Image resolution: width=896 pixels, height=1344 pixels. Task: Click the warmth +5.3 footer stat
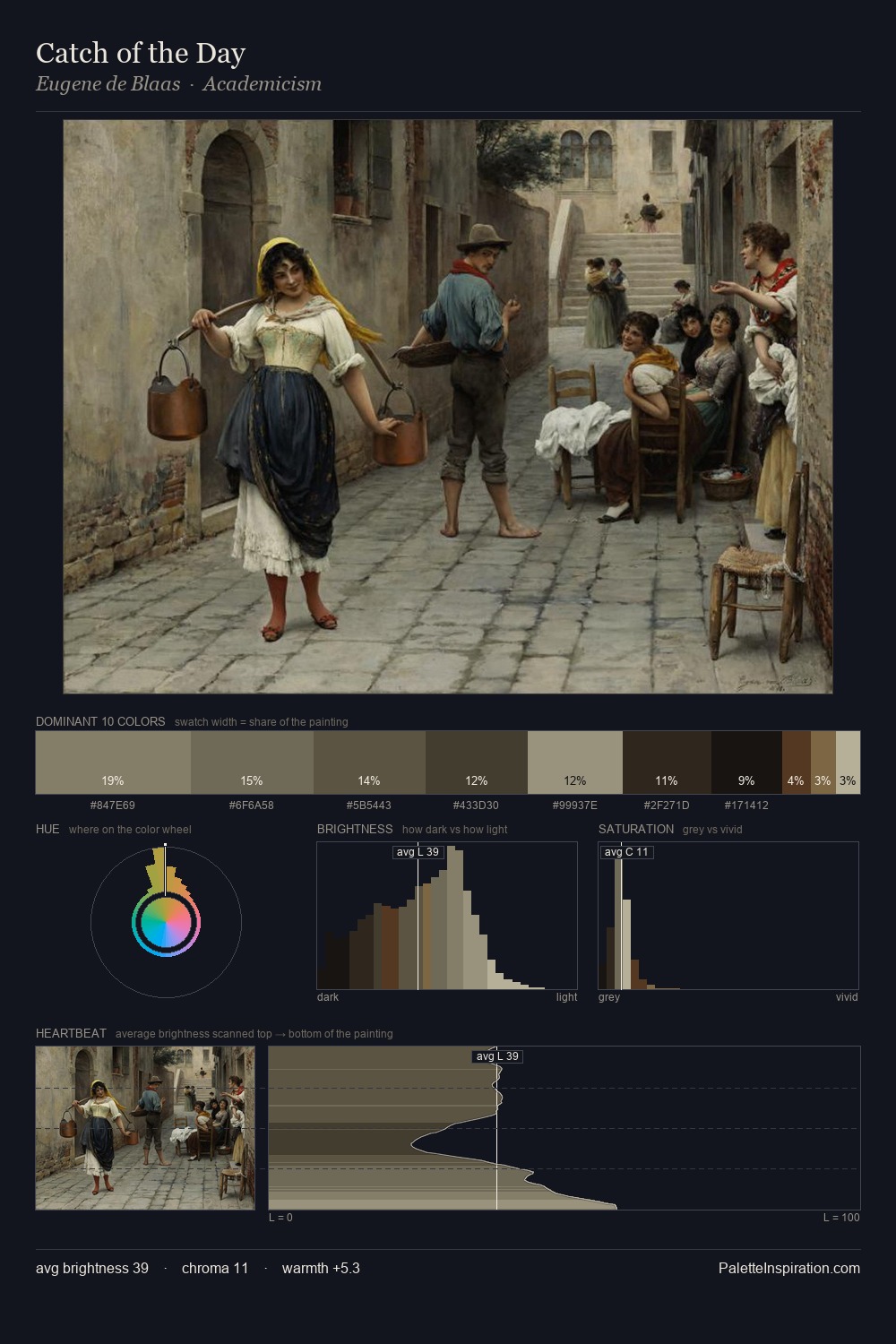click(x=321, y=1268)
